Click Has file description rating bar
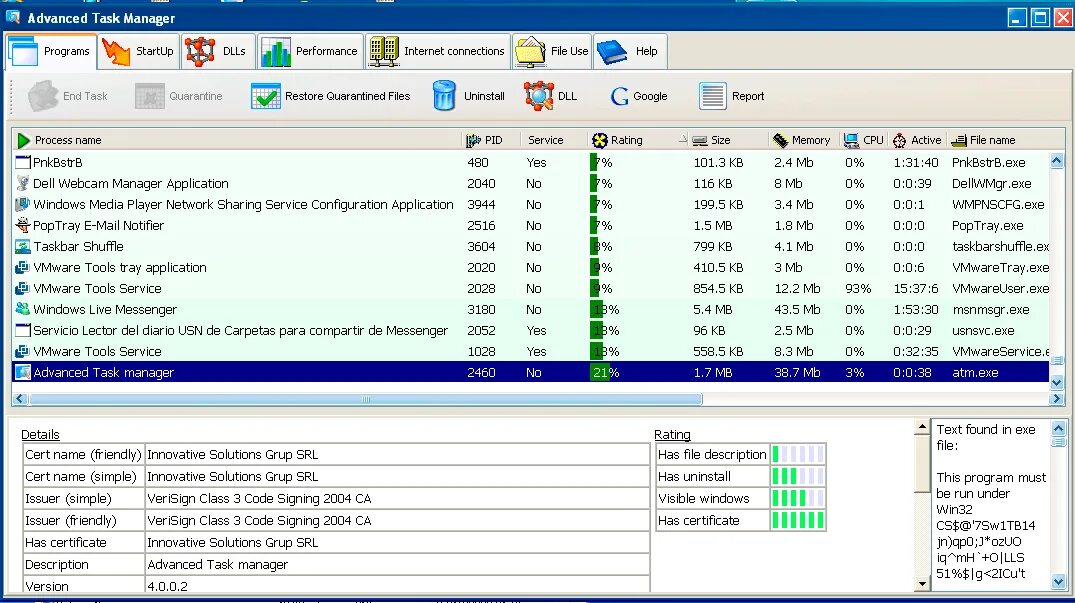 pyautogui.click(x=798, y=454)
